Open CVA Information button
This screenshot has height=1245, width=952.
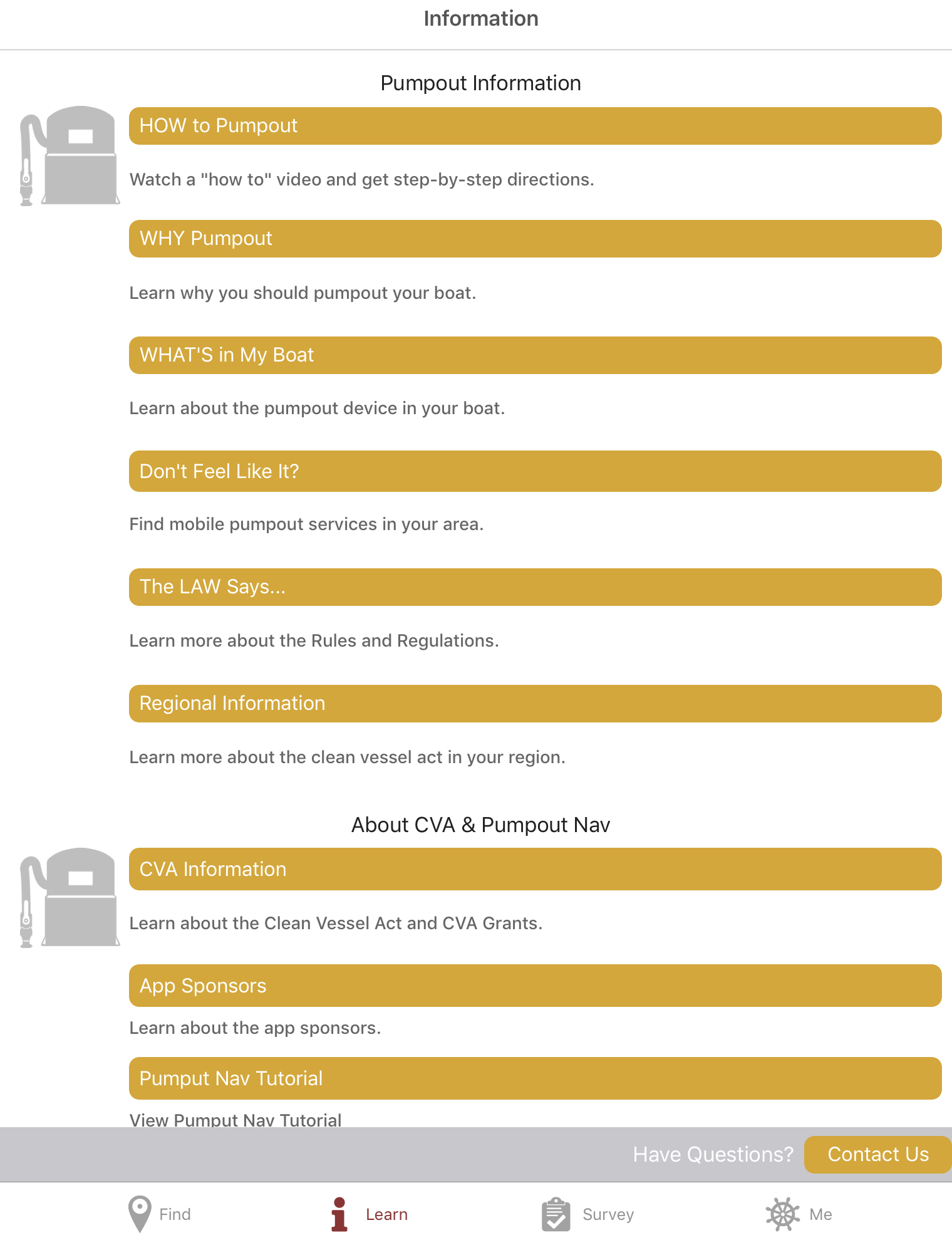pyautogui.click(x=535, y=869)
